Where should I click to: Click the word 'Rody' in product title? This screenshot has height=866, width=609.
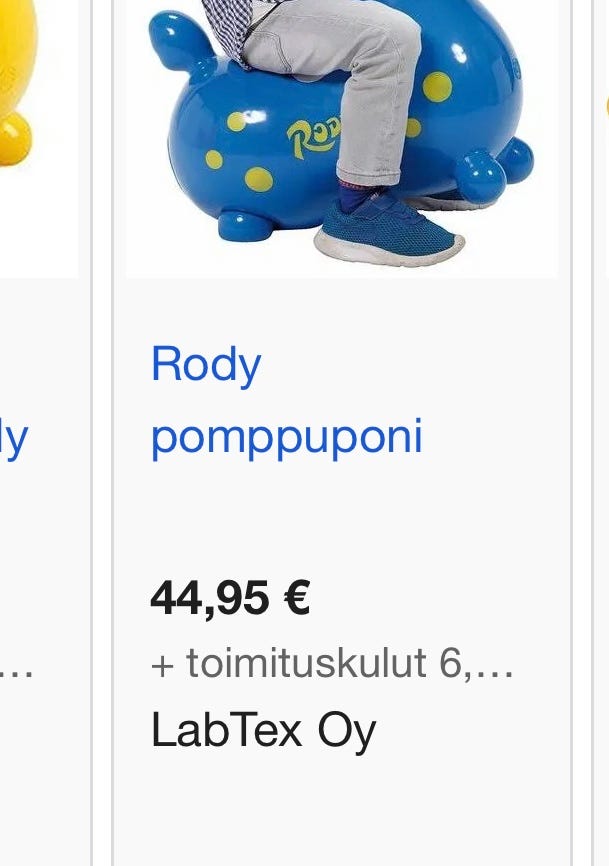pyautogui.click(x=205, y=365)
